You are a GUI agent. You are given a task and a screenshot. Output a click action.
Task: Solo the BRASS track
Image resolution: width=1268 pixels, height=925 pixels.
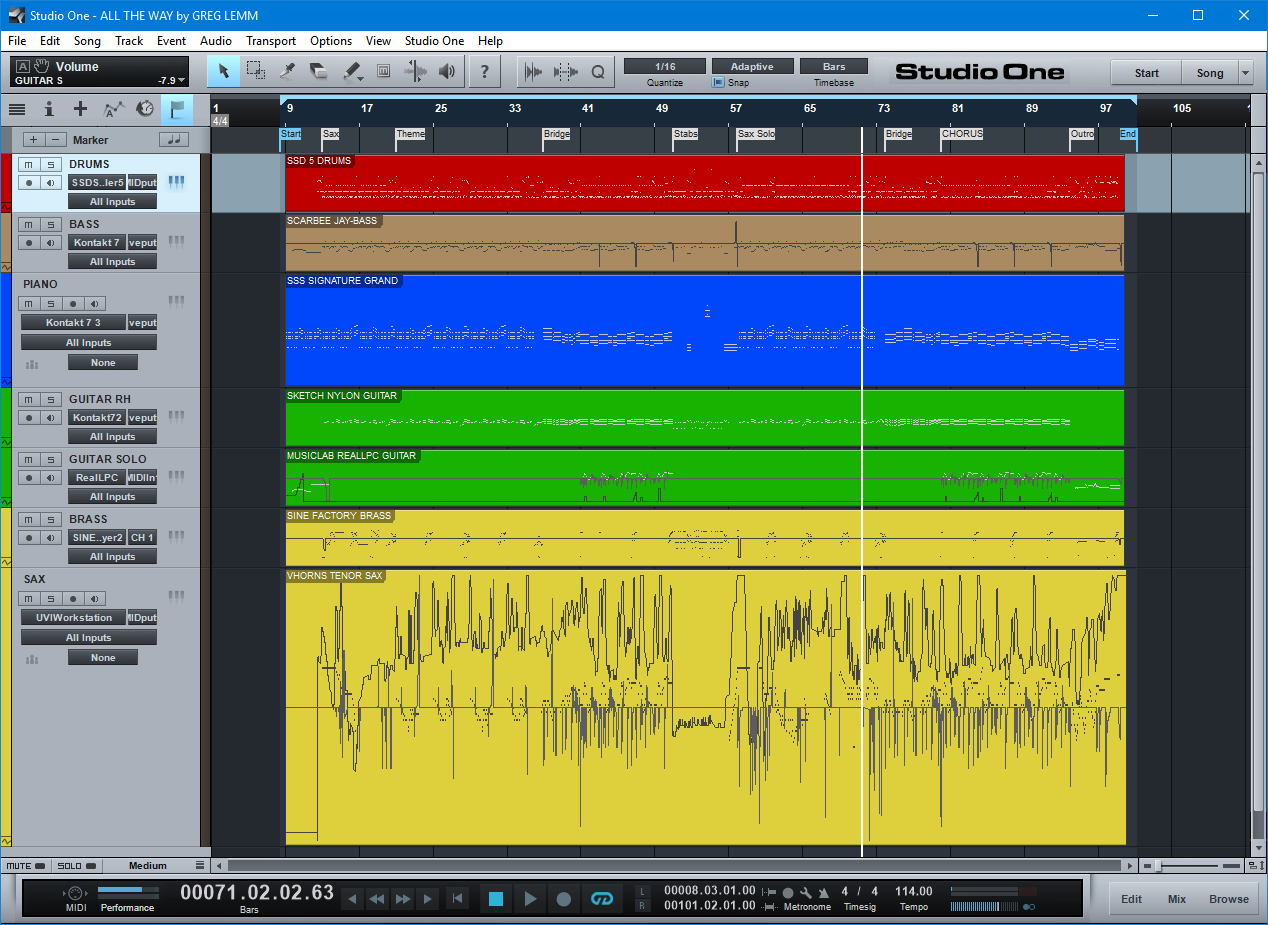coord(50,519)
